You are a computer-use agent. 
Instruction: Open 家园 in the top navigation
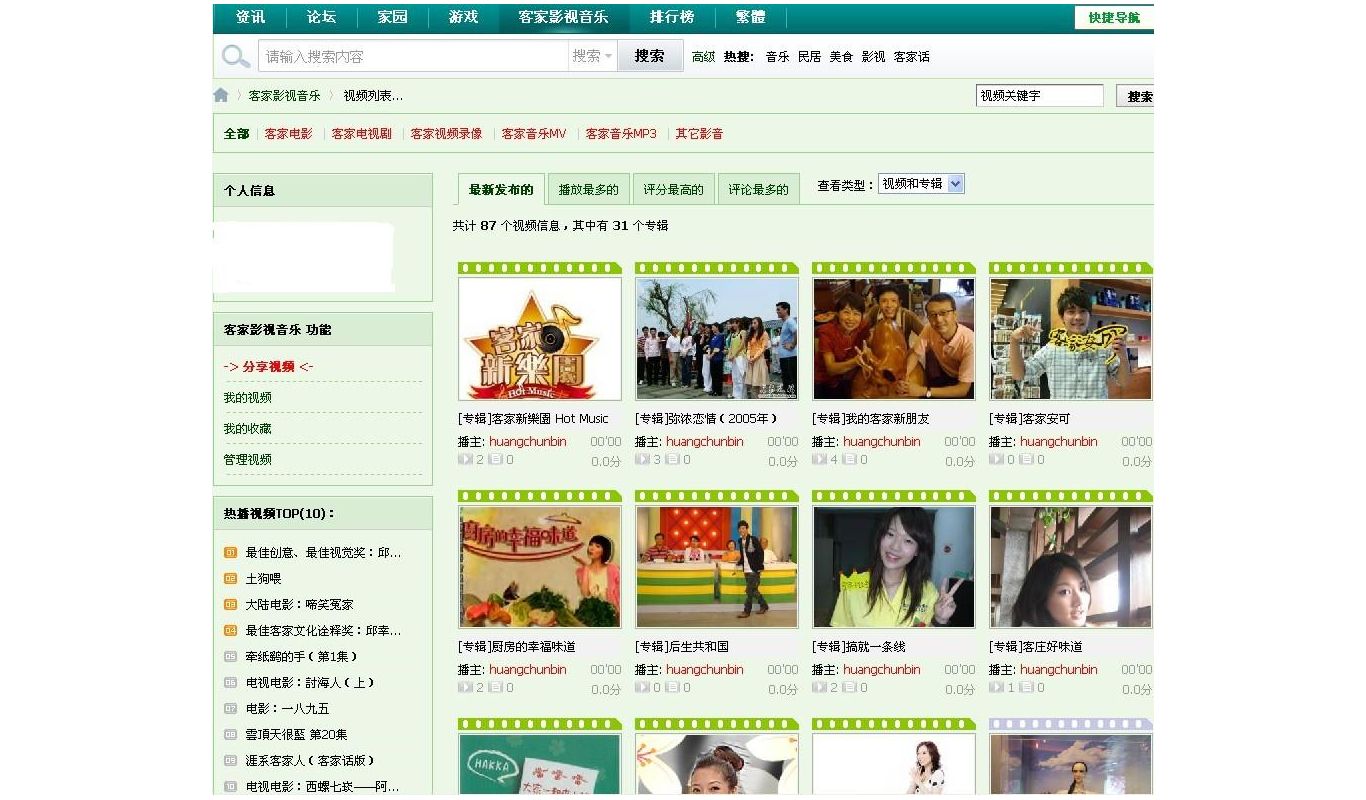click(x=392, y=17)
